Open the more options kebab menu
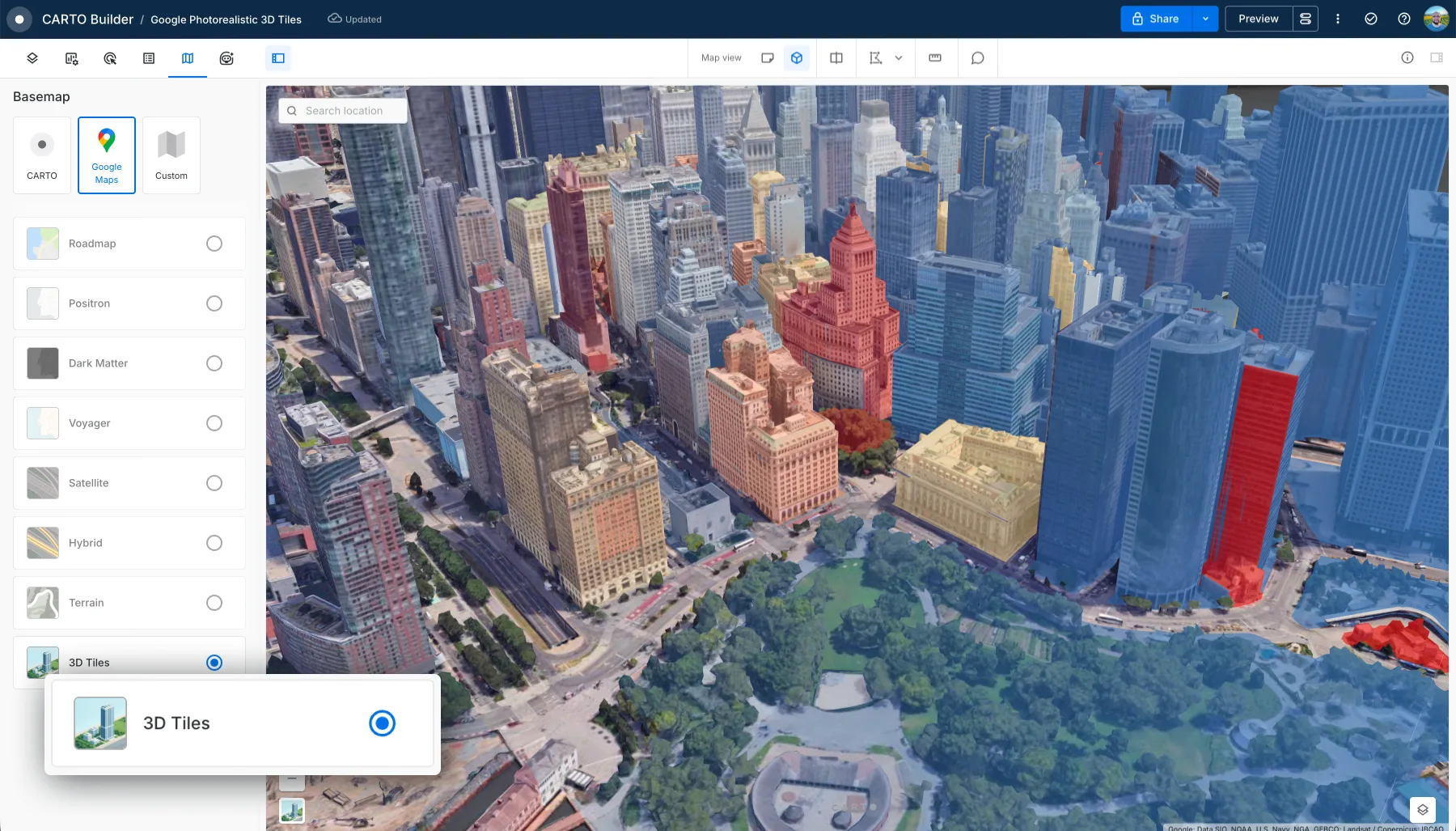This screenshot has height=831, width=1456. [1338, 19]
